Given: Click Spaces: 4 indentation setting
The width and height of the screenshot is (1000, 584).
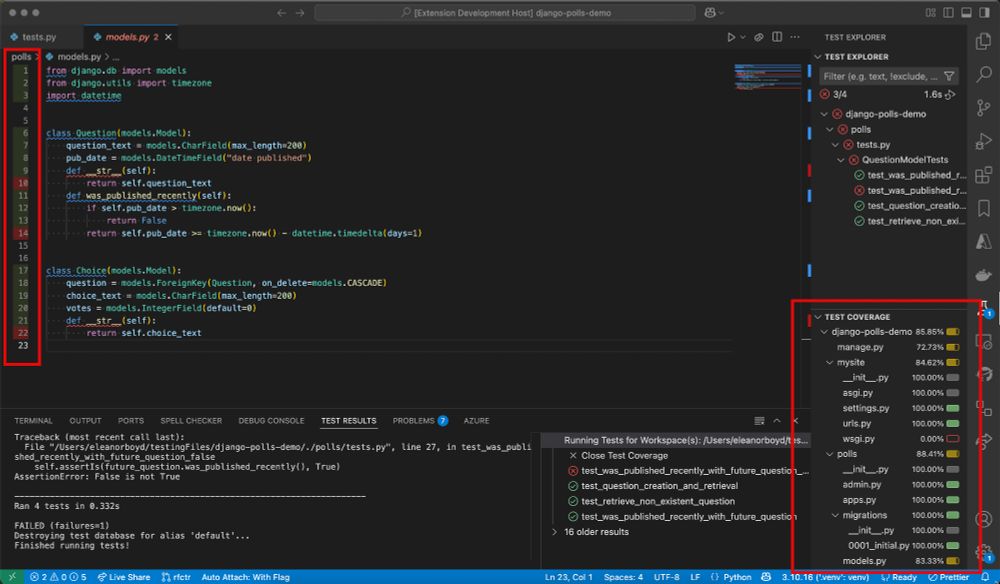Looking at the screenshot, I should pyautogui.click(x=624, y=577).
